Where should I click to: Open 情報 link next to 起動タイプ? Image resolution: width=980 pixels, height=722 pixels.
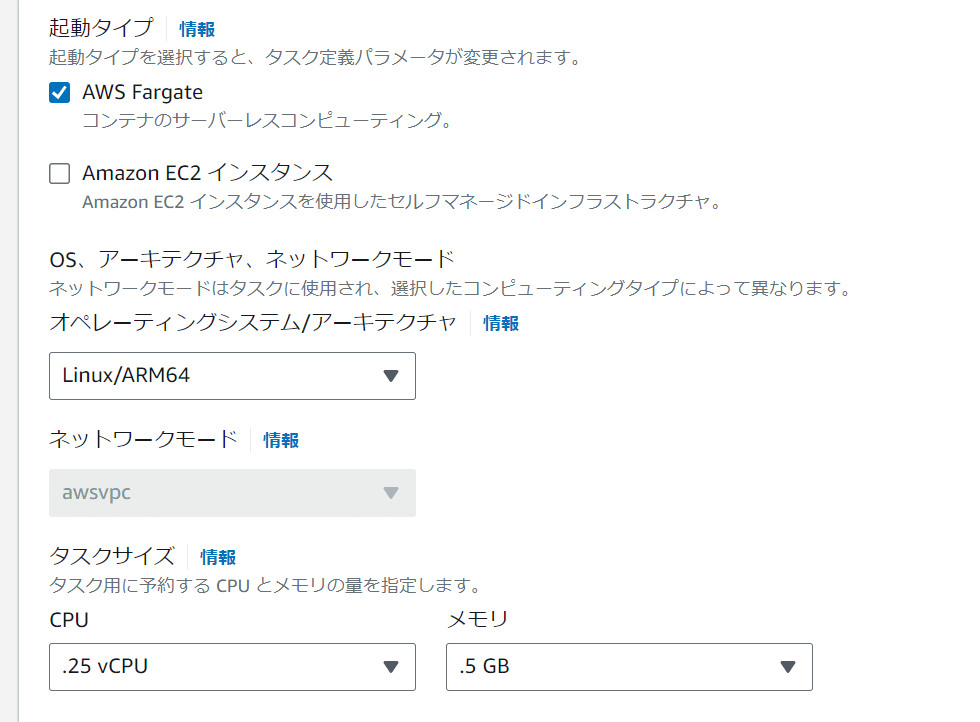(x=197, y=29)
